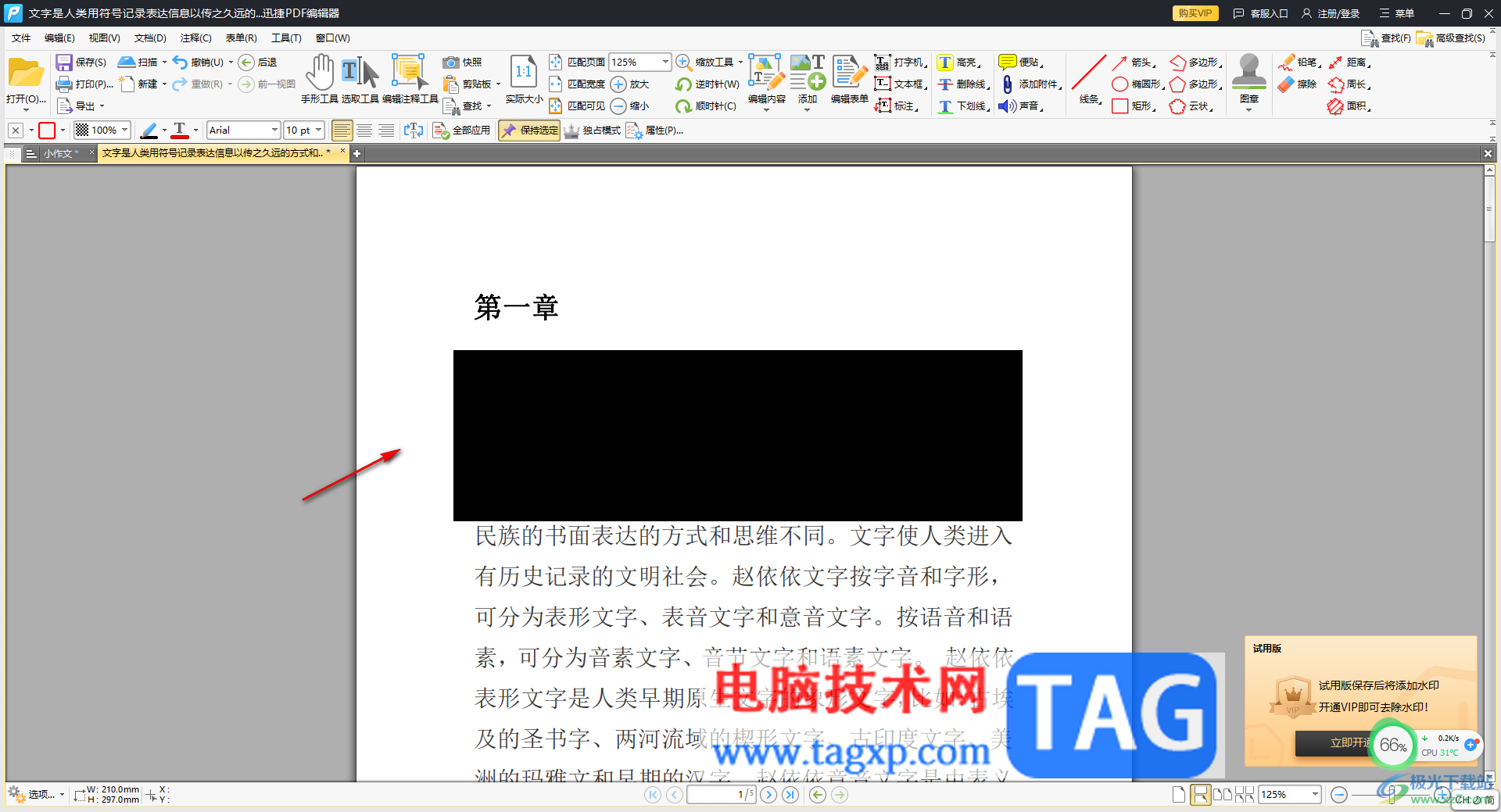The width and height of the screenshot is (1501, 812).
Task: Open the zoom level 125% dropdown in toolbar
Action: click(665, 62)
